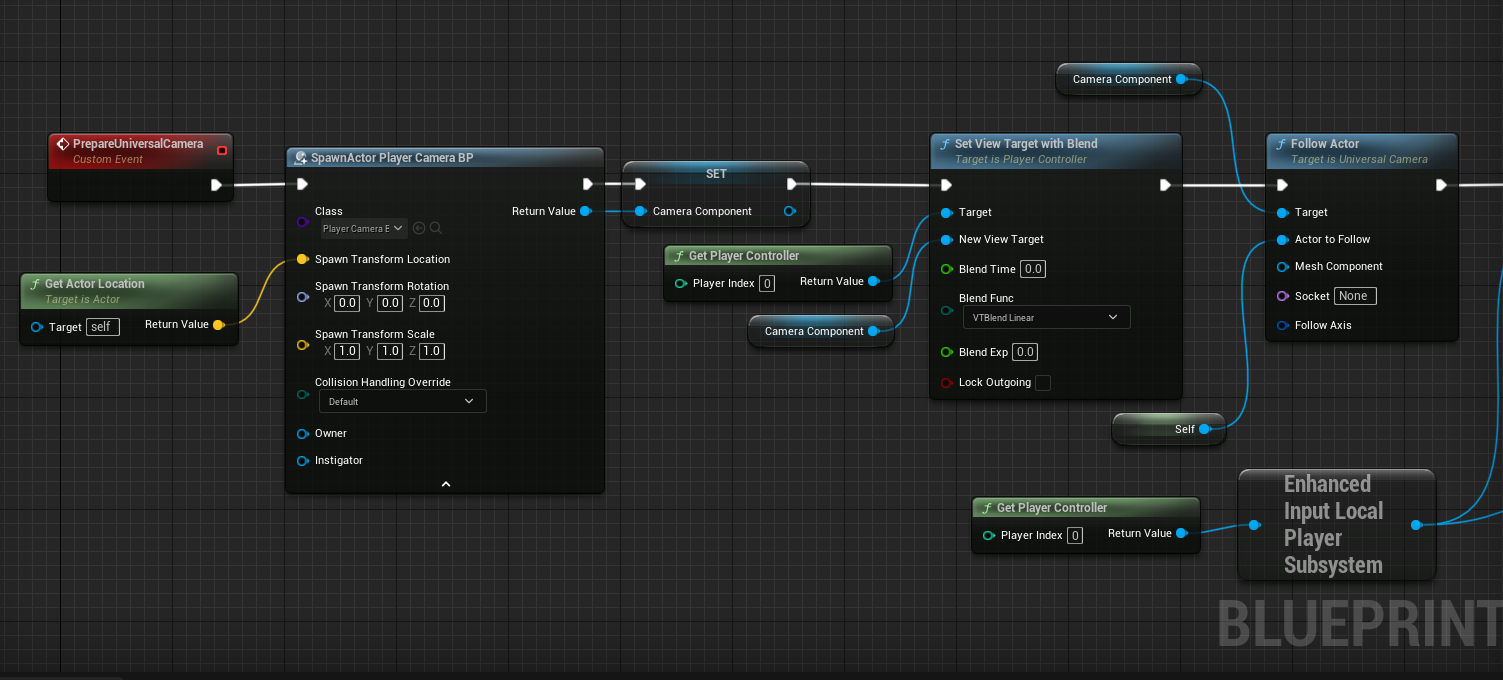Viewport: 1503px width, 680px height.
Task: Select the Self reference node
Action: click(1168, 429)
